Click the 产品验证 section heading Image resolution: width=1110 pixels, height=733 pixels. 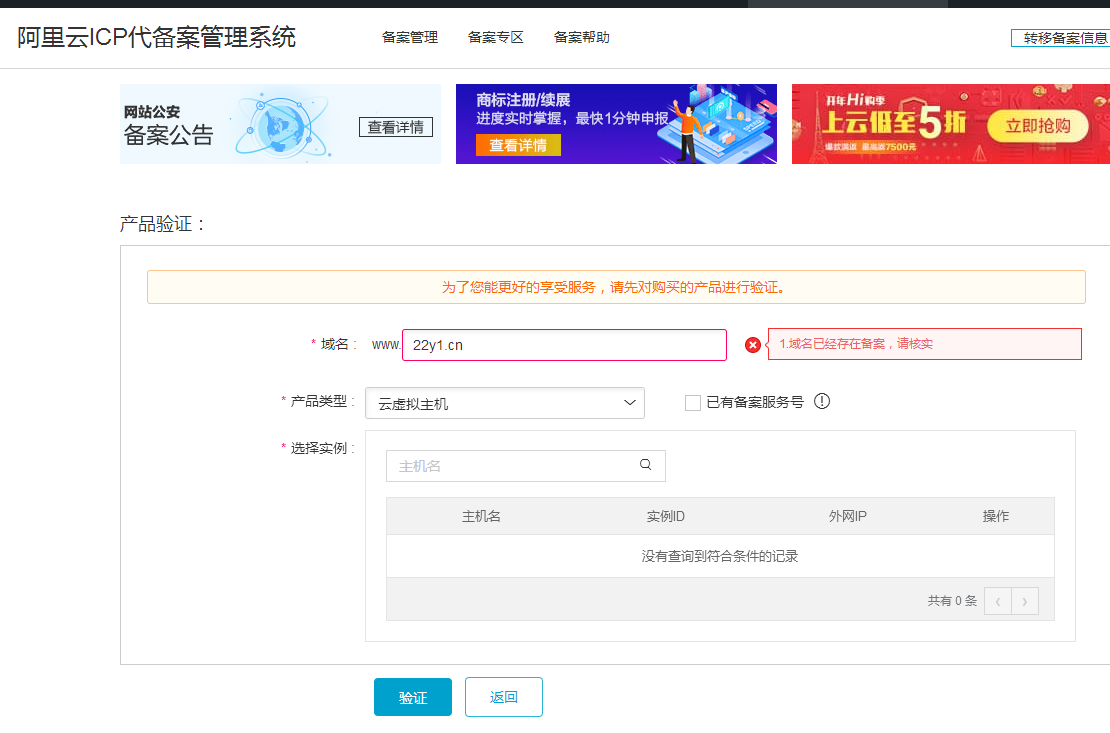[162, 224]
